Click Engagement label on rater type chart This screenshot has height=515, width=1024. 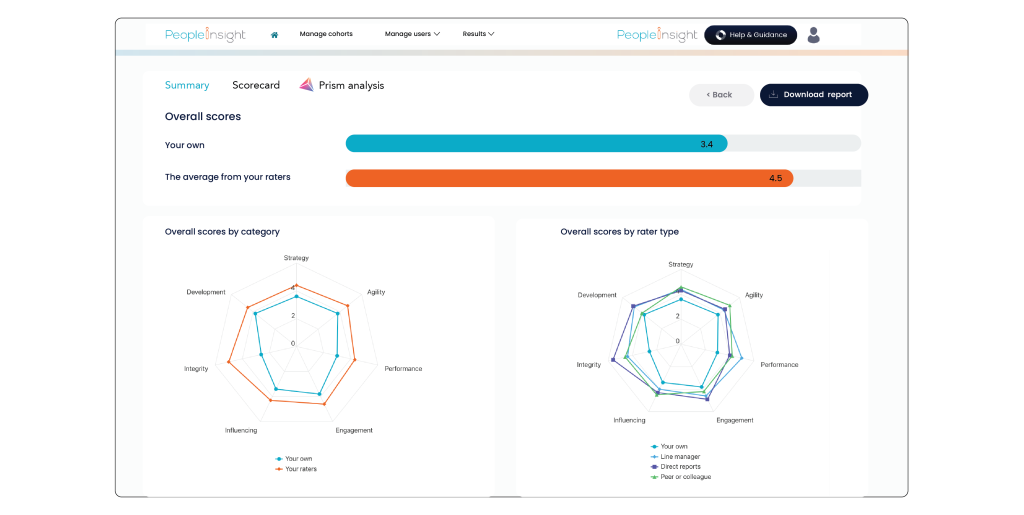tap(735, 420)
